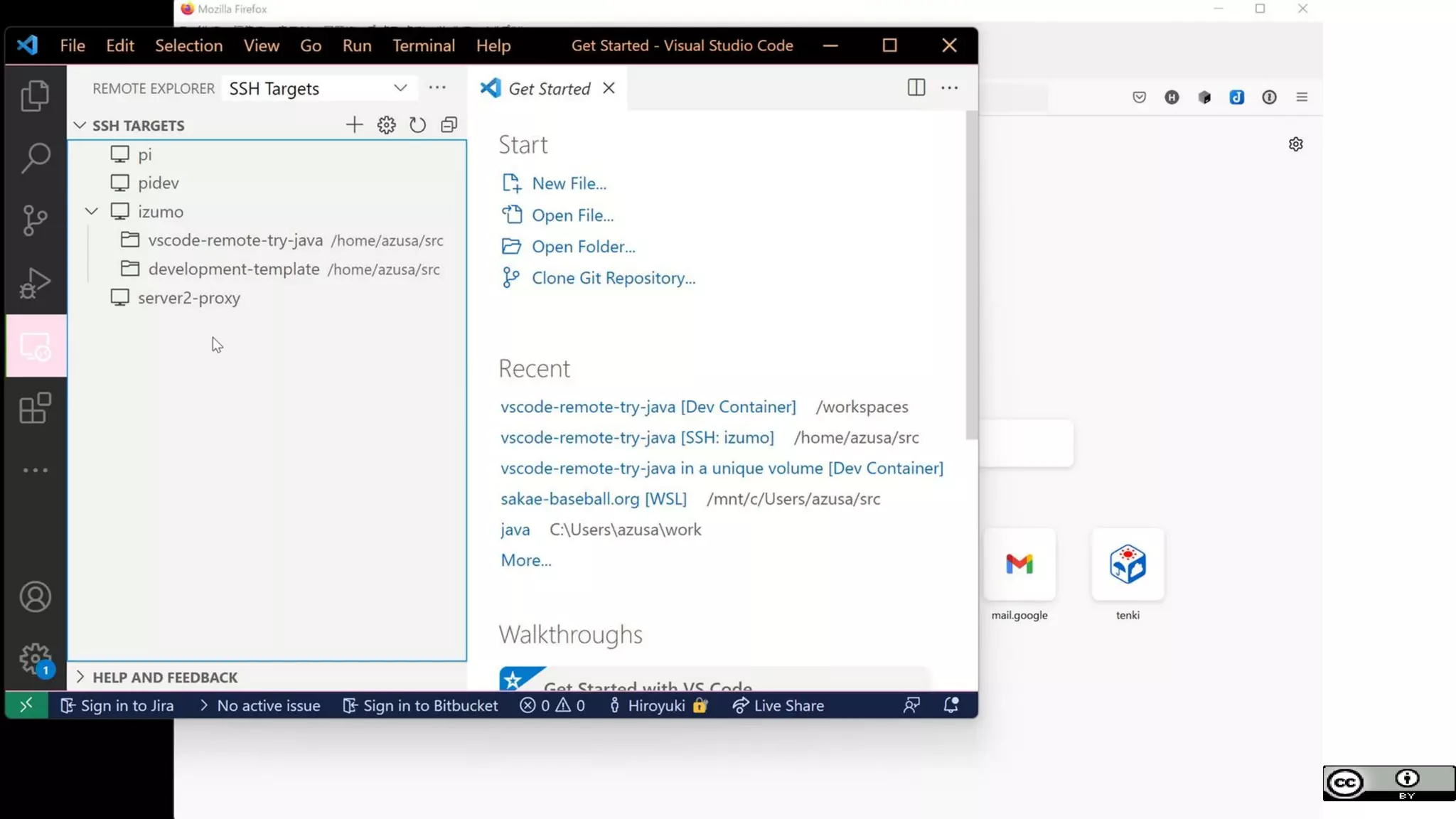1456x819 pixels.
Task: Refresh the SSH targets list
Action: tap(417, 125)
